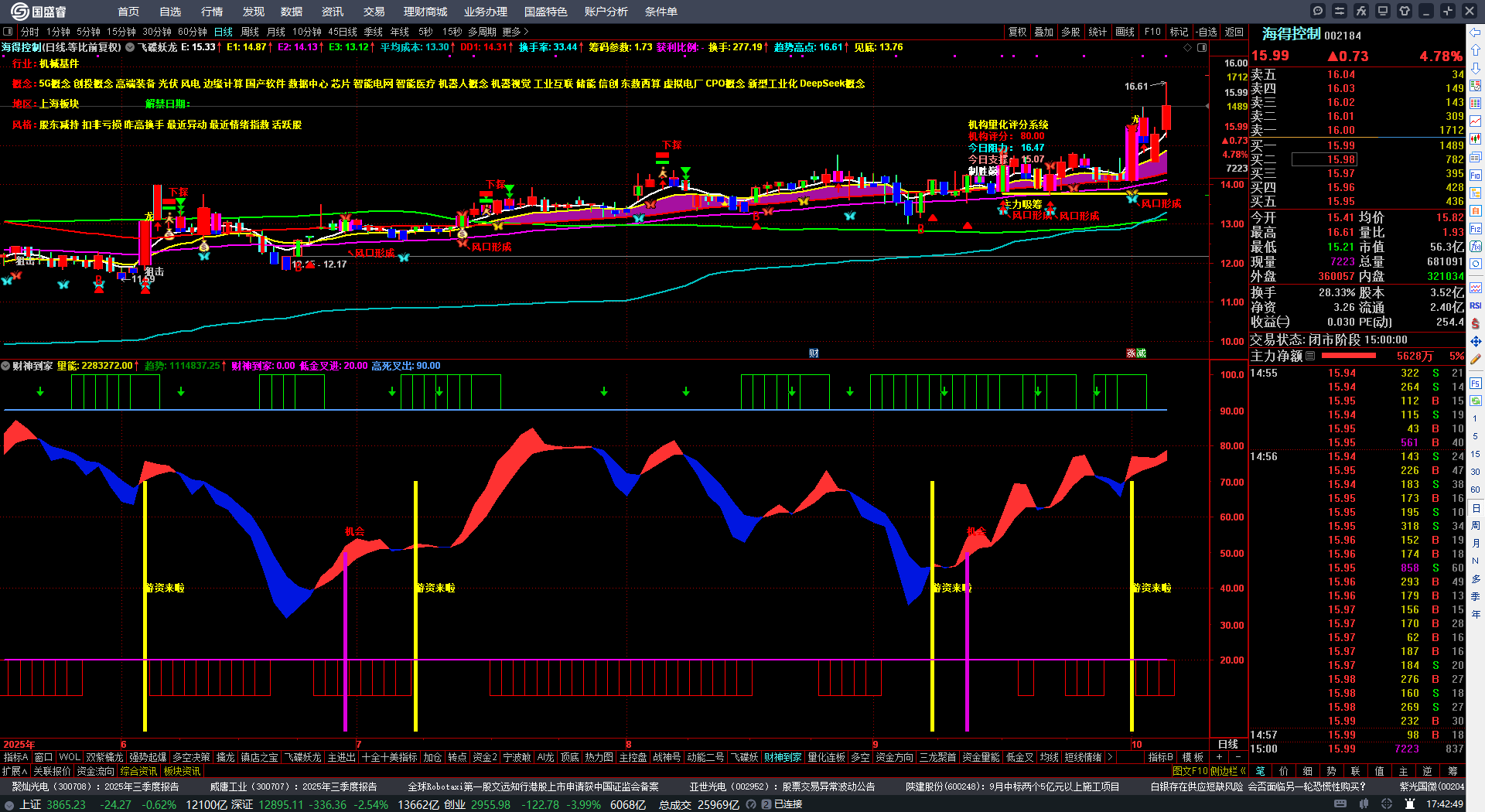Viewport: 1485px width, 812px height.
Task: Expand status bar dropdown next to 上证
Action: [9, 804]
